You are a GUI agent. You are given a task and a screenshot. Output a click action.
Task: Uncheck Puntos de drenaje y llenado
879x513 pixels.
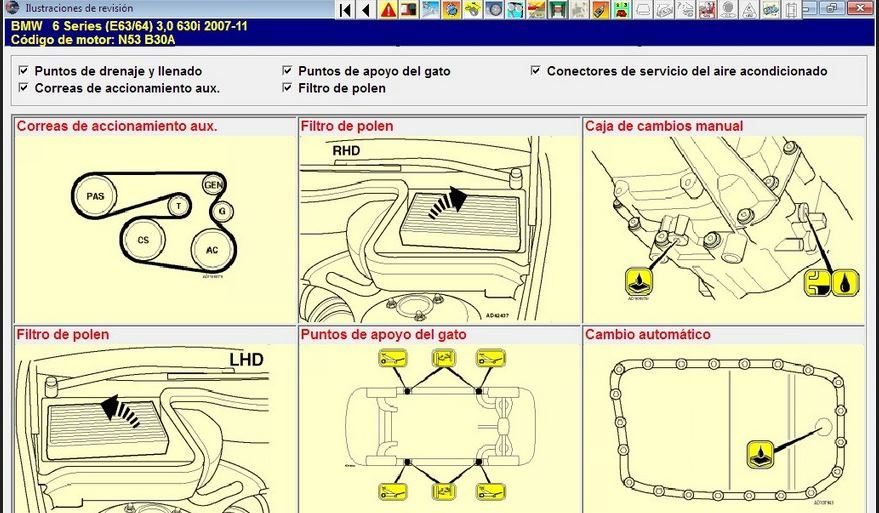coord(24,71)
